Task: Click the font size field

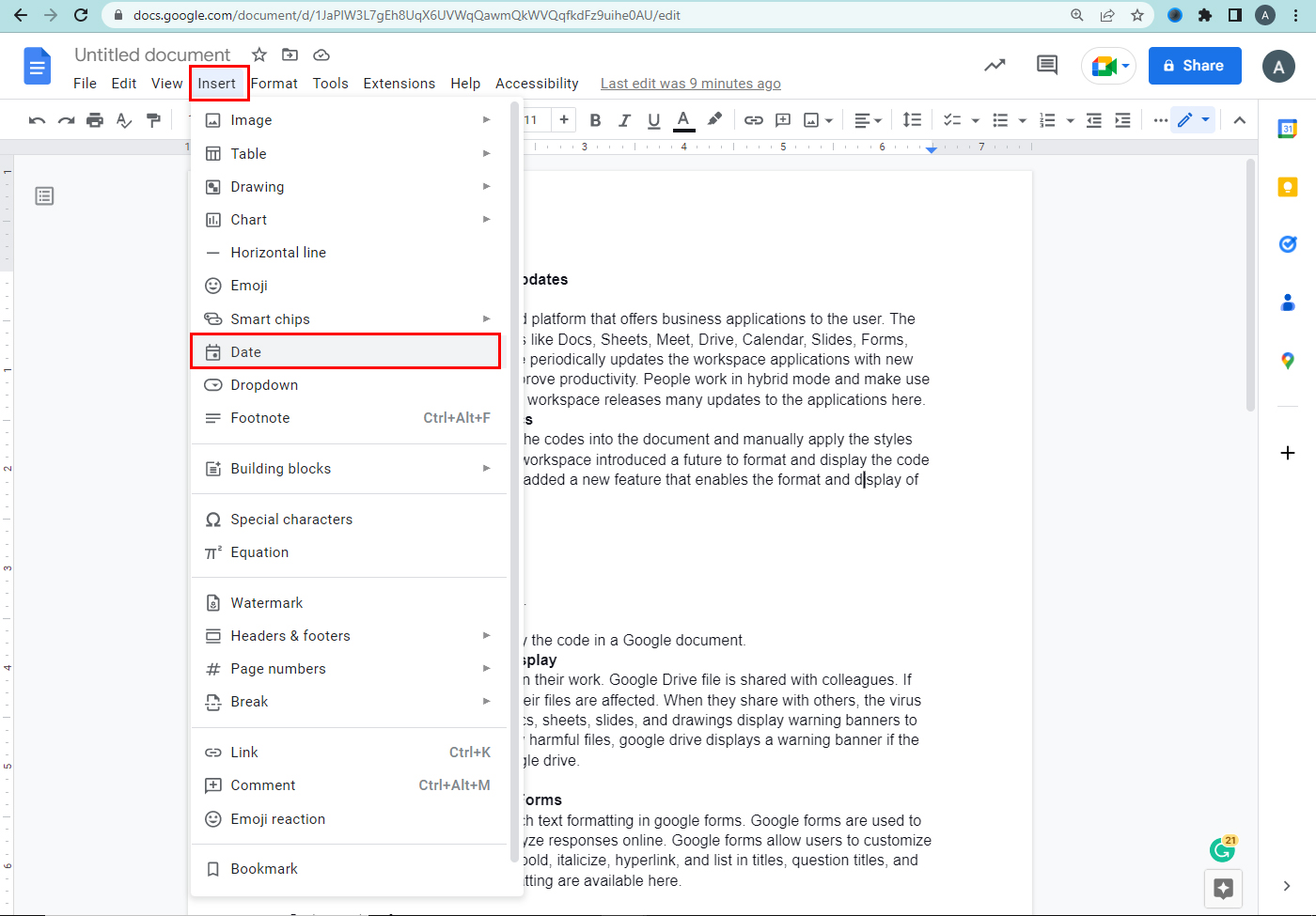Action: click(x=533, y=119)
